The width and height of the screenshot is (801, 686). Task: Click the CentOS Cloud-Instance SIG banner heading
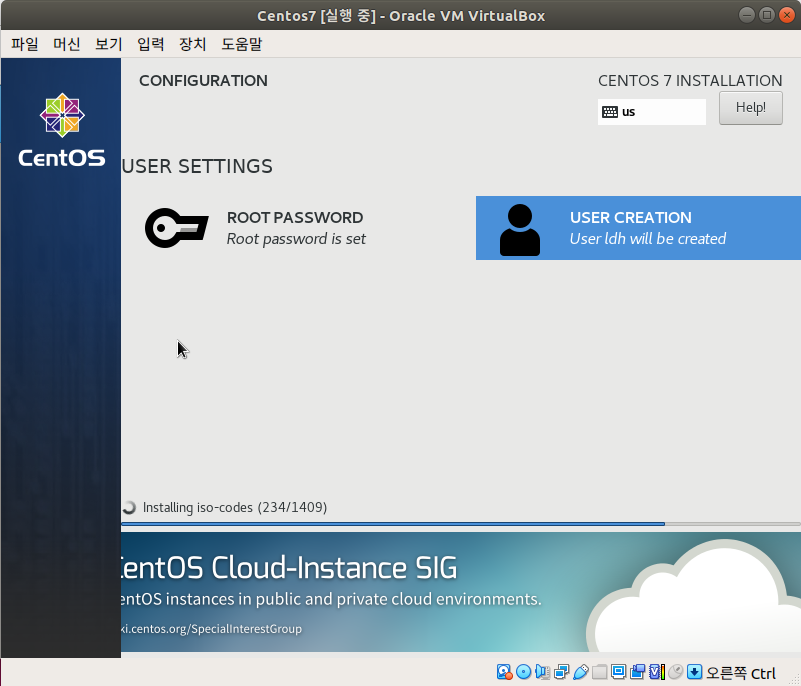click(289, 567)
